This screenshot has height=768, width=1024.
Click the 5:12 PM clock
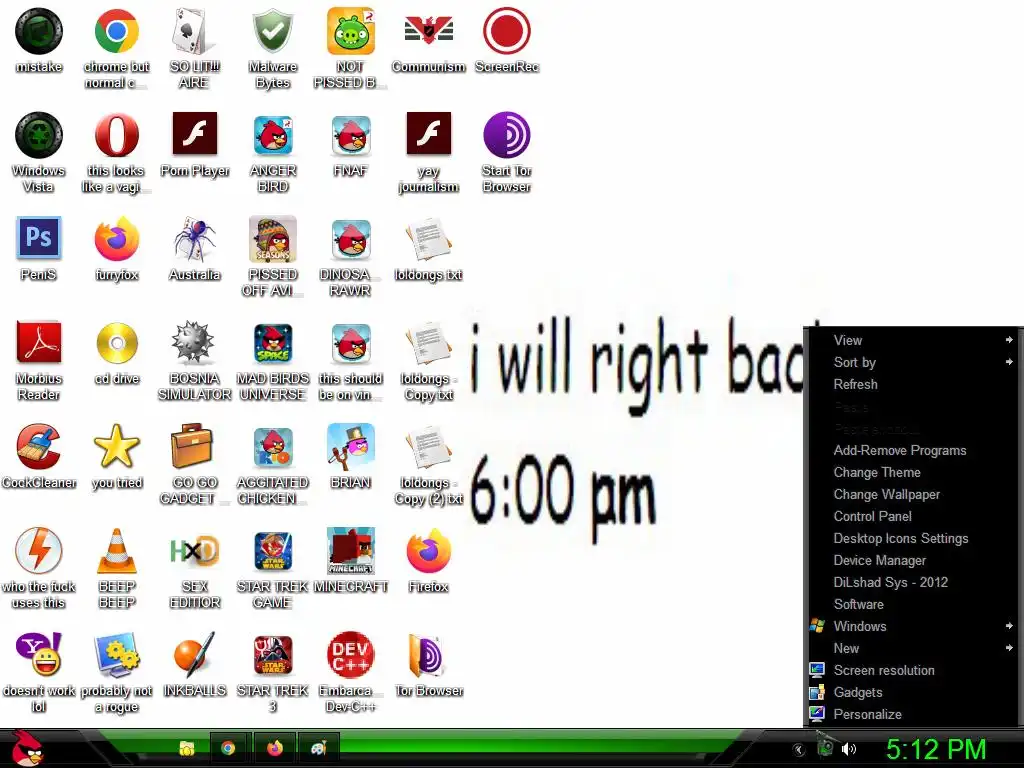point(936,749)
